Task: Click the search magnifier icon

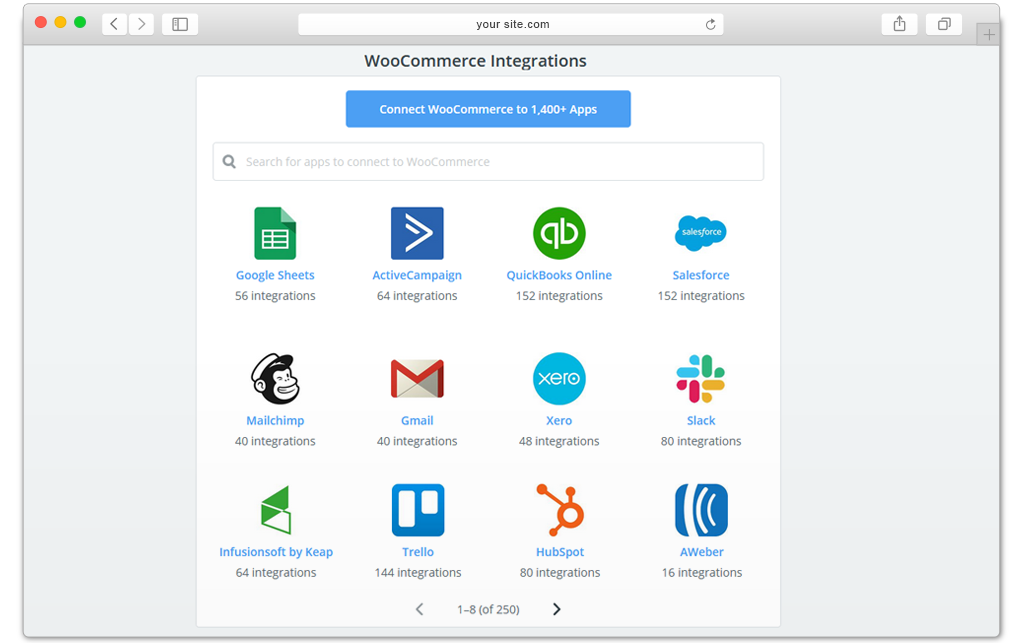Action: point(229,161)
